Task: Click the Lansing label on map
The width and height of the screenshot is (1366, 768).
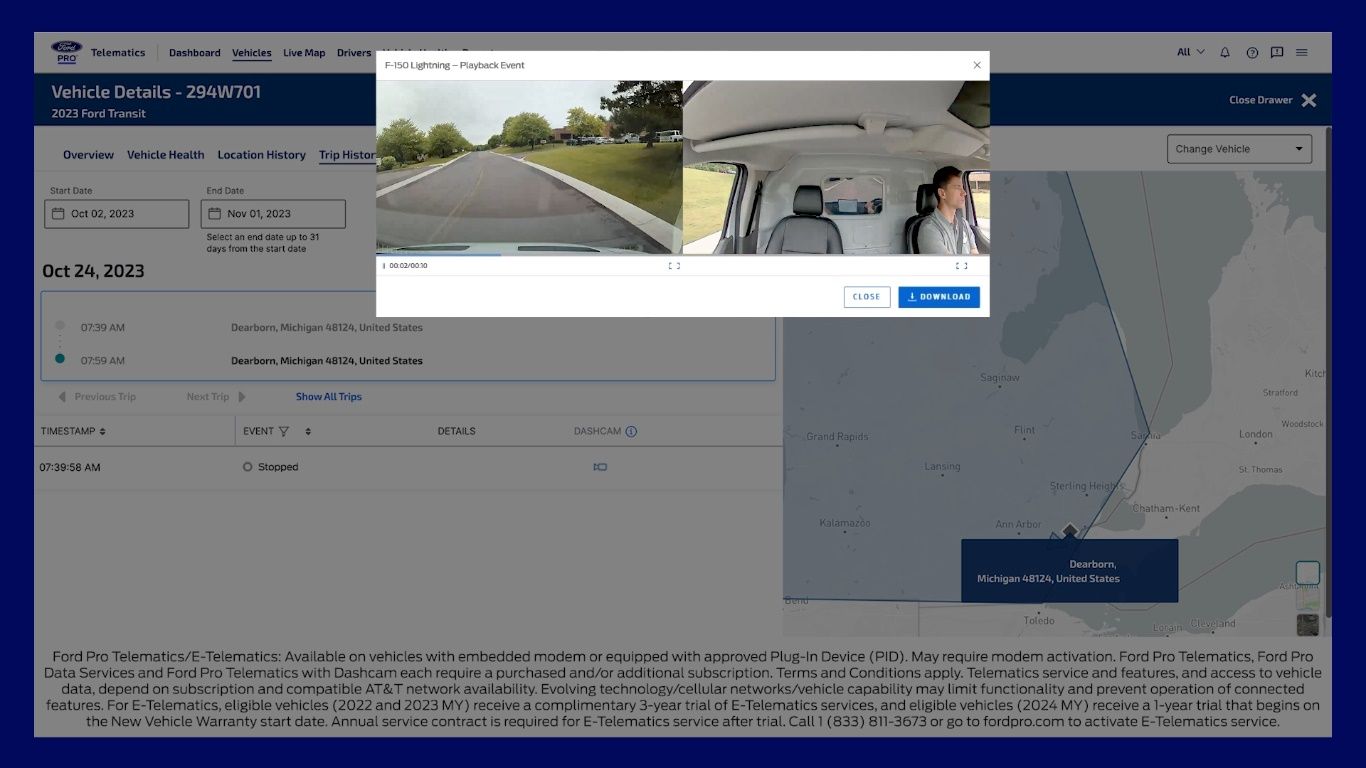Action: (942, 466)
